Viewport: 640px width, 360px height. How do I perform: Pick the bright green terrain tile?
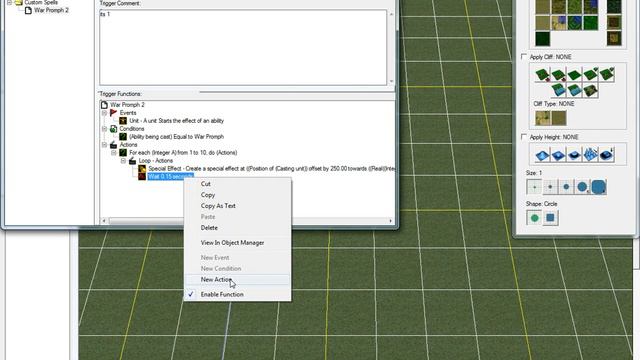590,23
